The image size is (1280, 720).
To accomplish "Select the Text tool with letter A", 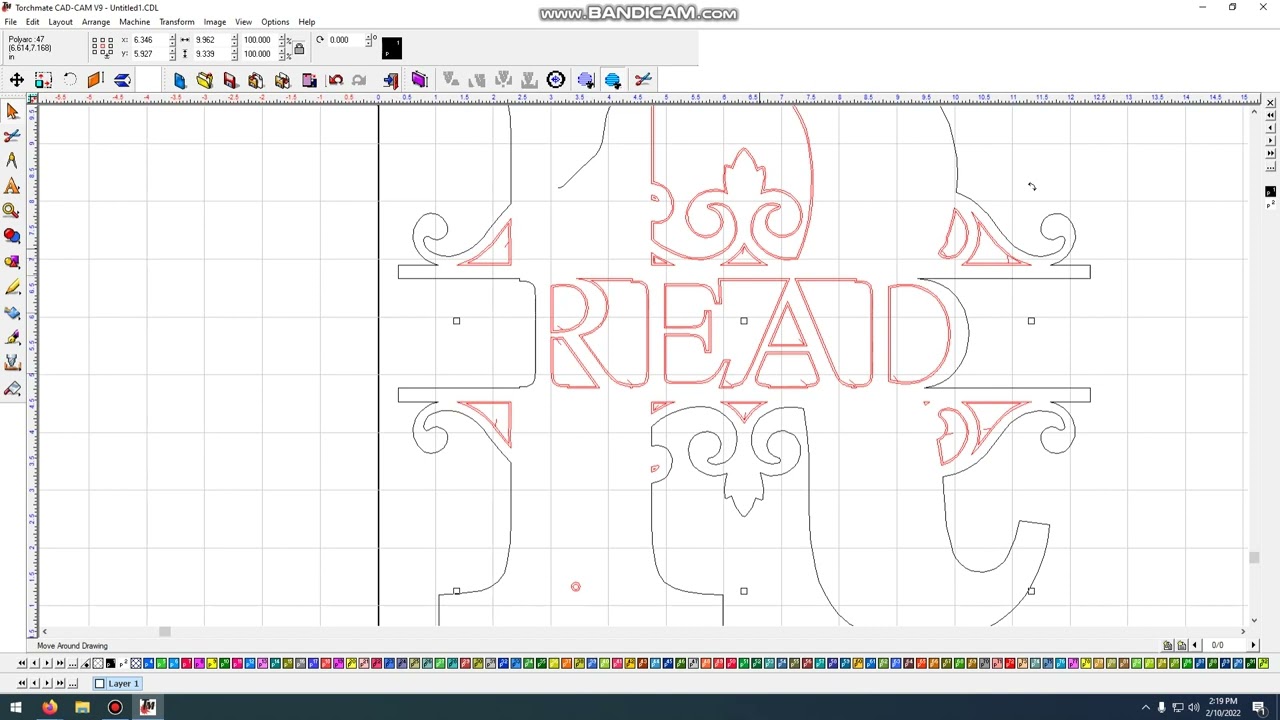I will point(12,186).
